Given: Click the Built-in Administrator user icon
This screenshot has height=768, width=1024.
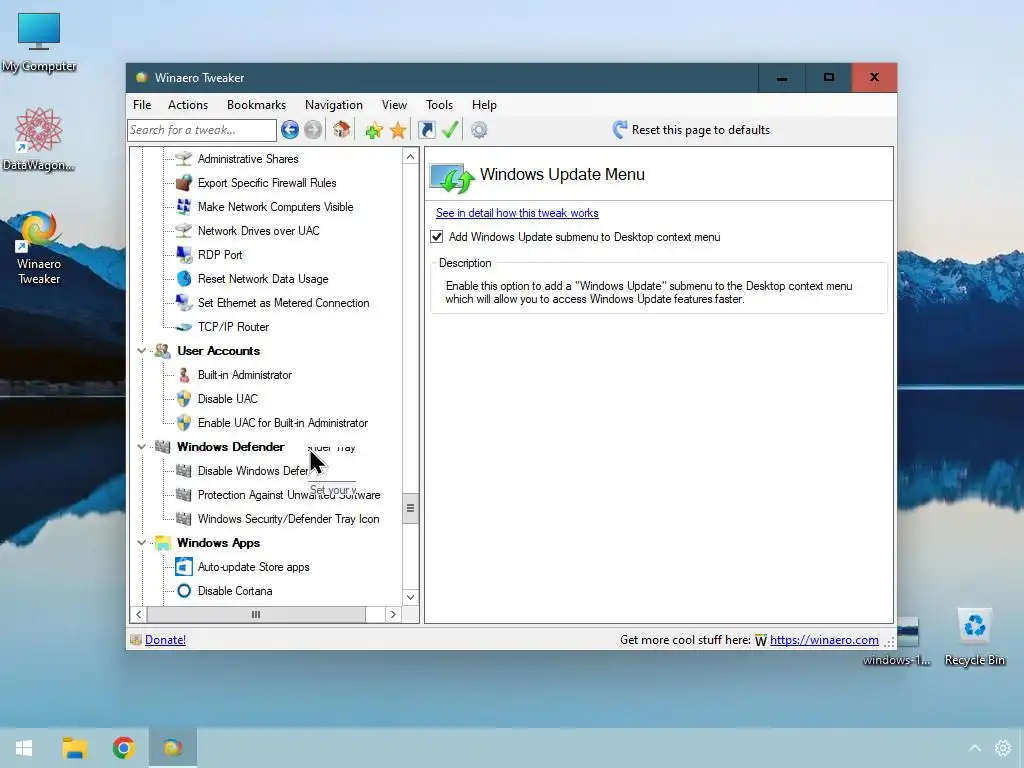Looking at the screenshot, I should click(x=184, y=375).
